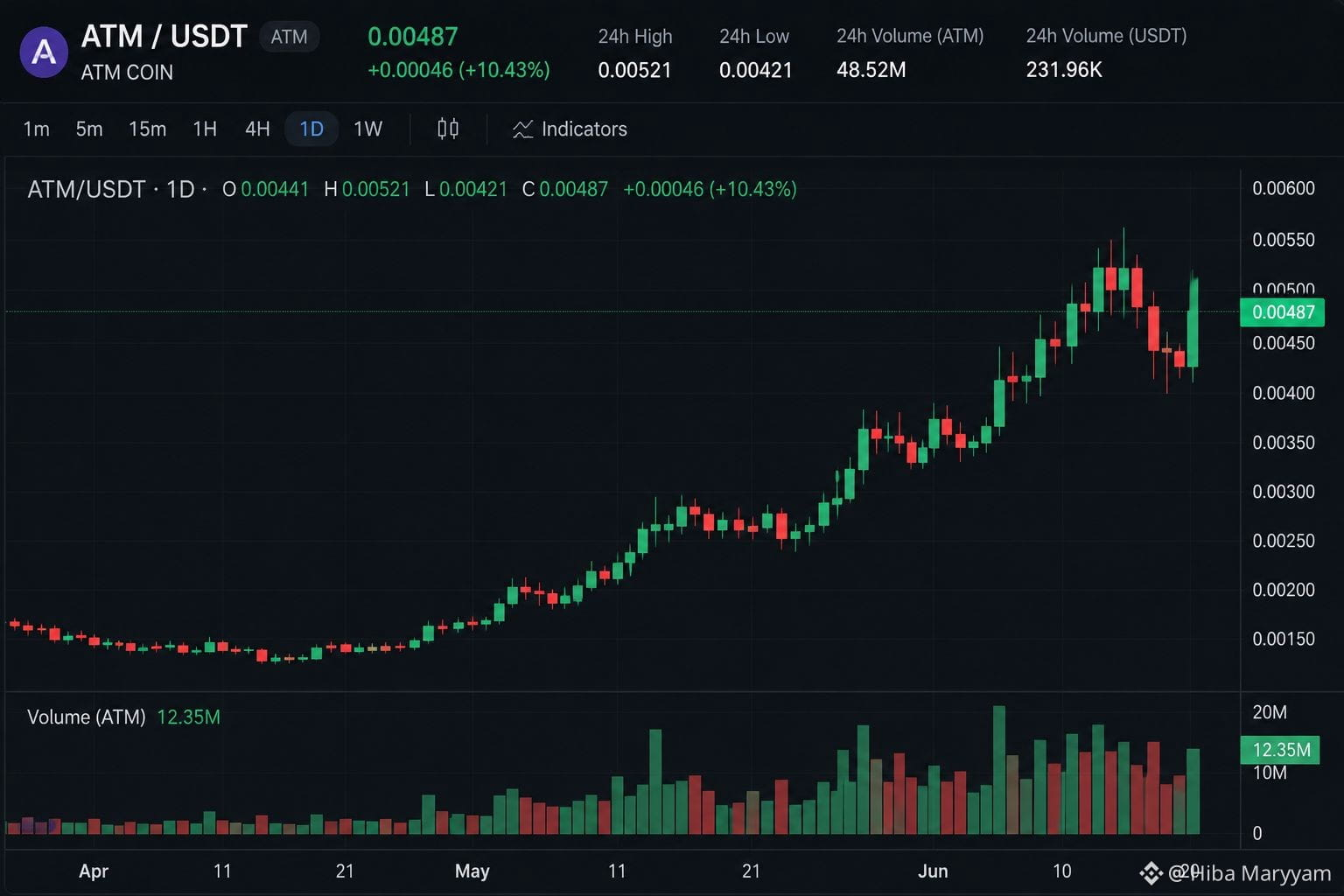
Task: Click the 231.96K volume value
Action: 1064,70
